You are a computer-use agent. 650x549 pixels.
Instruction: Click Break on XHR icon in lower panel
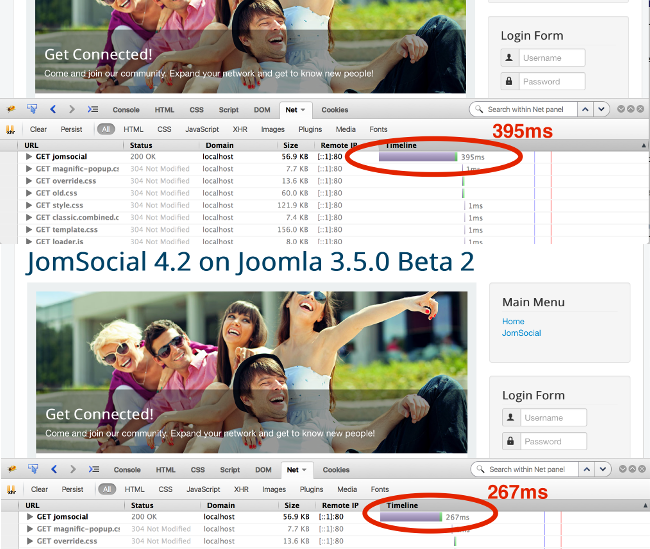(x=12, y=489)
